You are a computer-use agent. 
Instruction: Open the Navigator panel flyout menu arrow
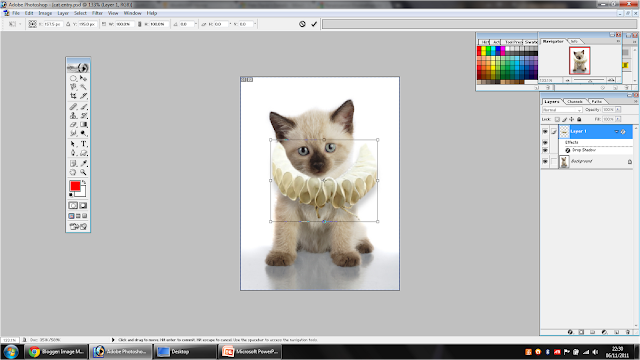[x=618, y=41]
